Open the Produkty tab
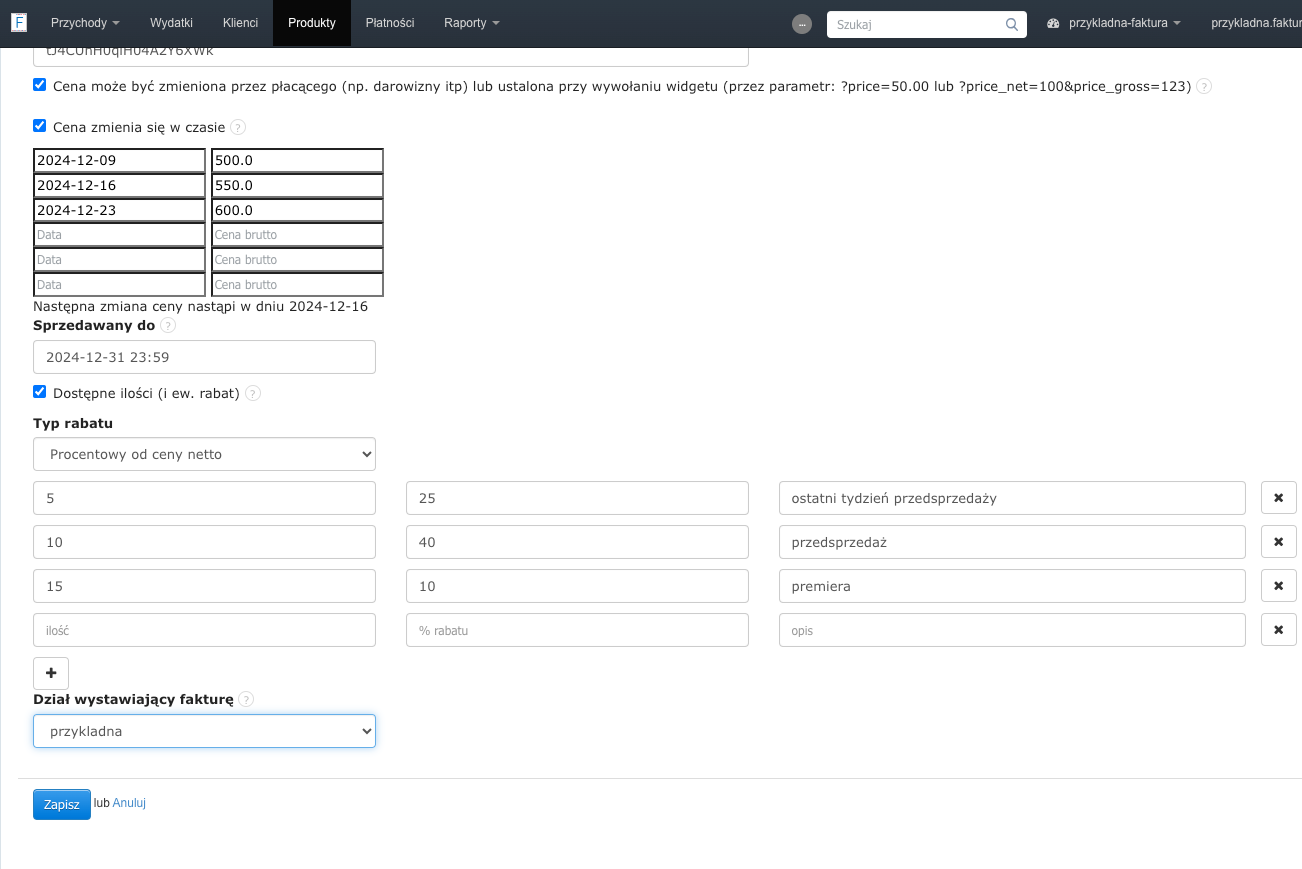Image resolution: width=1302 pixels, height=869 pixels. coord(312,23)
